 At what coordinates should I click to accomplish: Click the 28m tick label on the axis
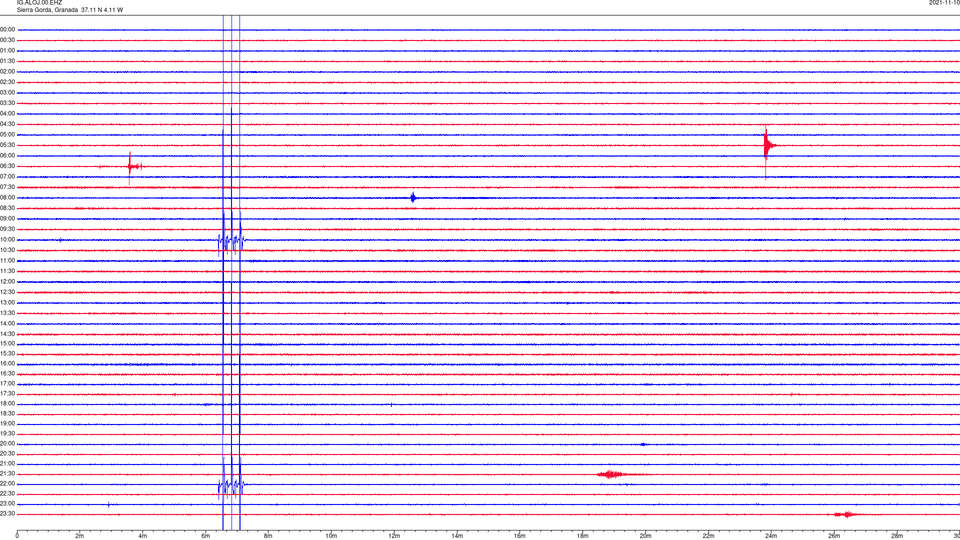(897, 536)
